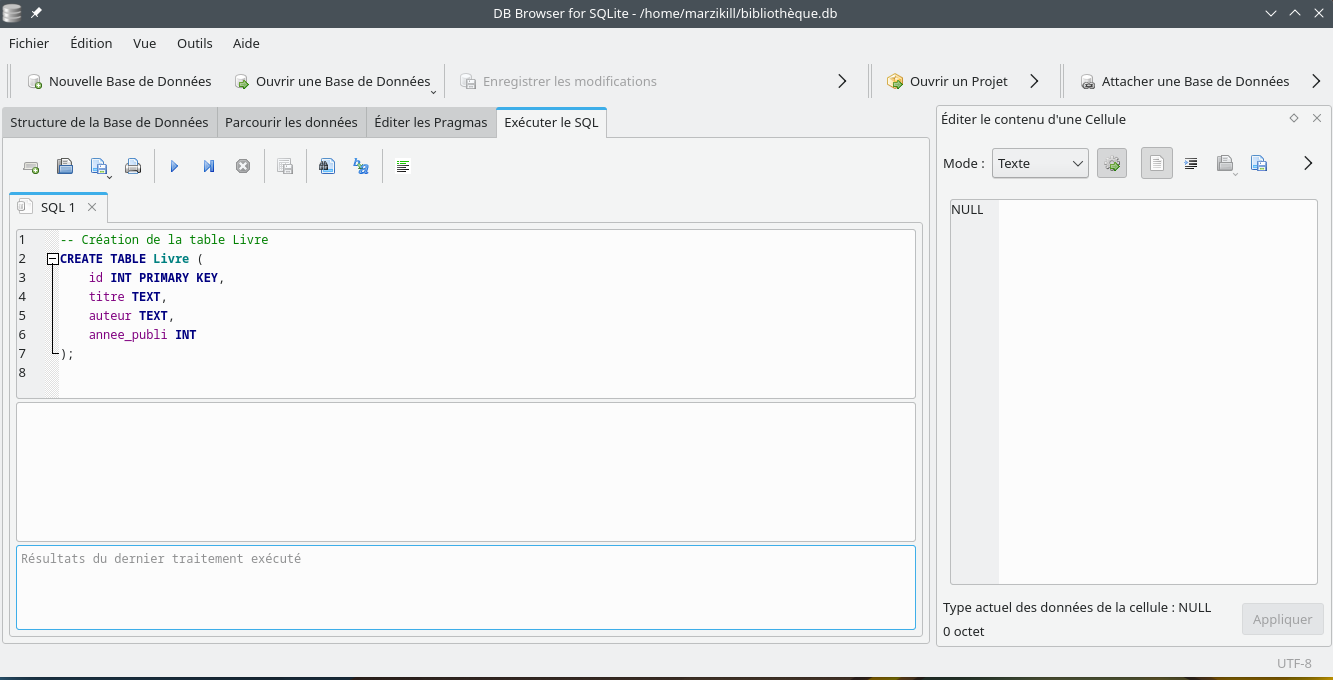
Task: Float the Éditer le contenu d'une Cellule panel
Action: coord(1294,118)
